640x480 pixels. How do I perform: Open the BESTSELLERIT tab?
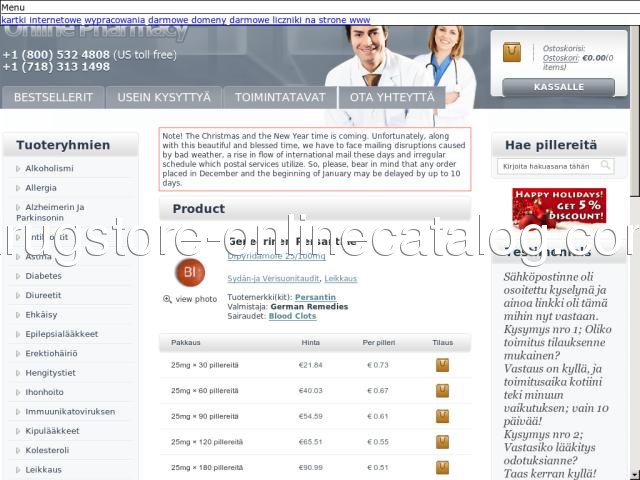[53, 97]
